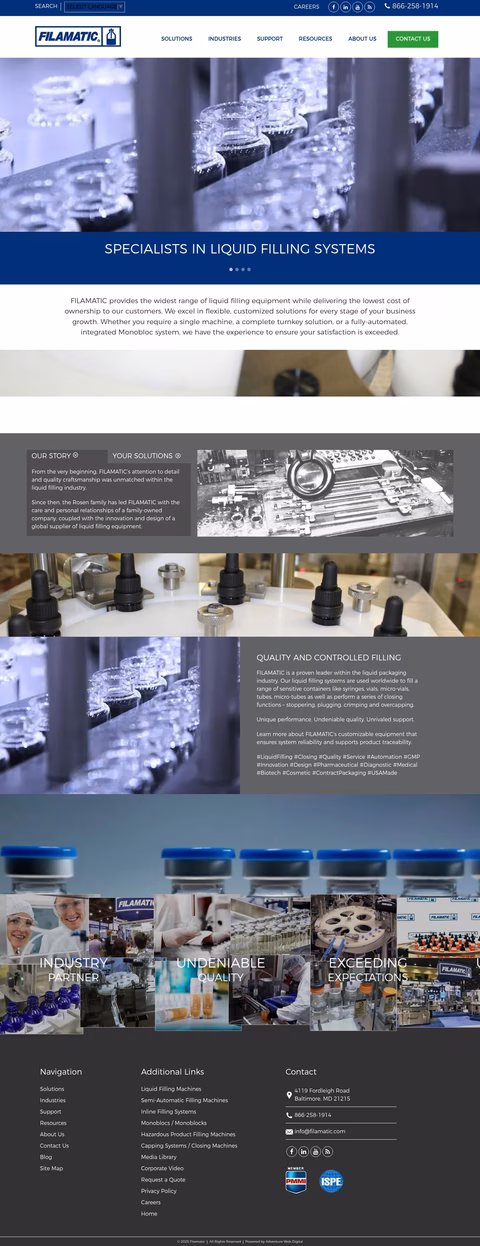The width and height of the screenshot is (480, 1246).
Task: Open LinkedIn icon in the footer
Action: (304, 1151)
